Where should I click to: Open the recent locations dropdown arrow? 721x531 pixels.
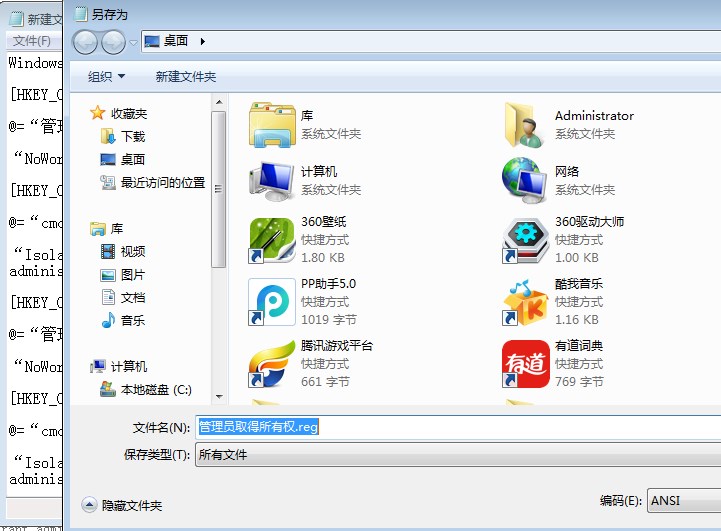tap(133, 43)
